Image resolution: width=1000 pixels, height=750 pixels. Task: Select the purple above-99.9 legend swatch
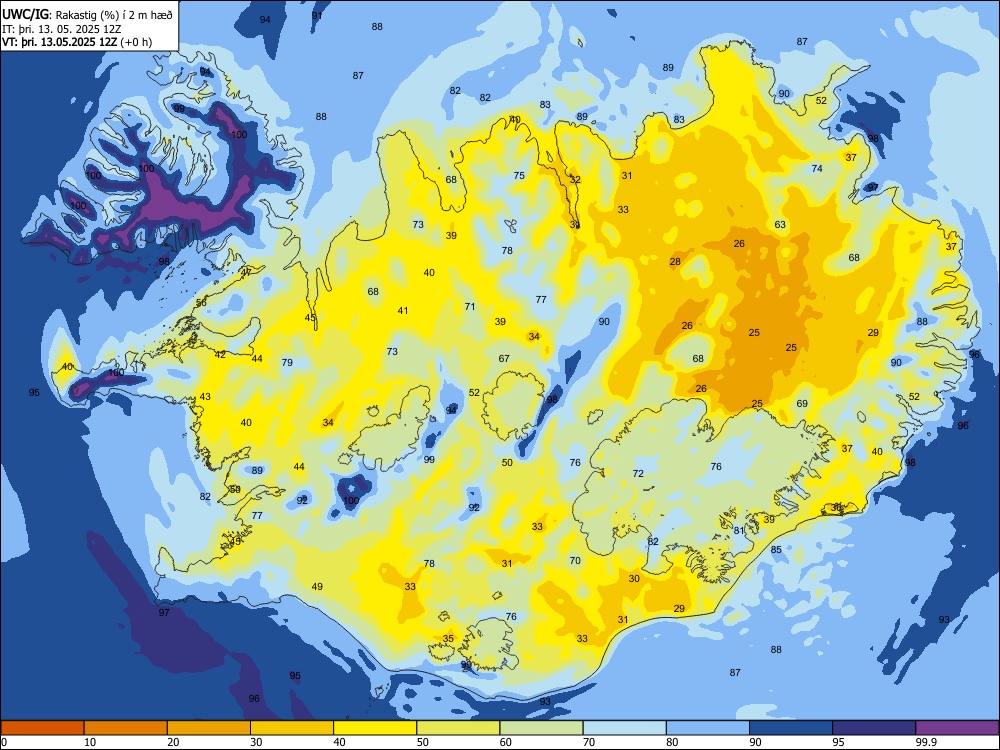[957, 728]
